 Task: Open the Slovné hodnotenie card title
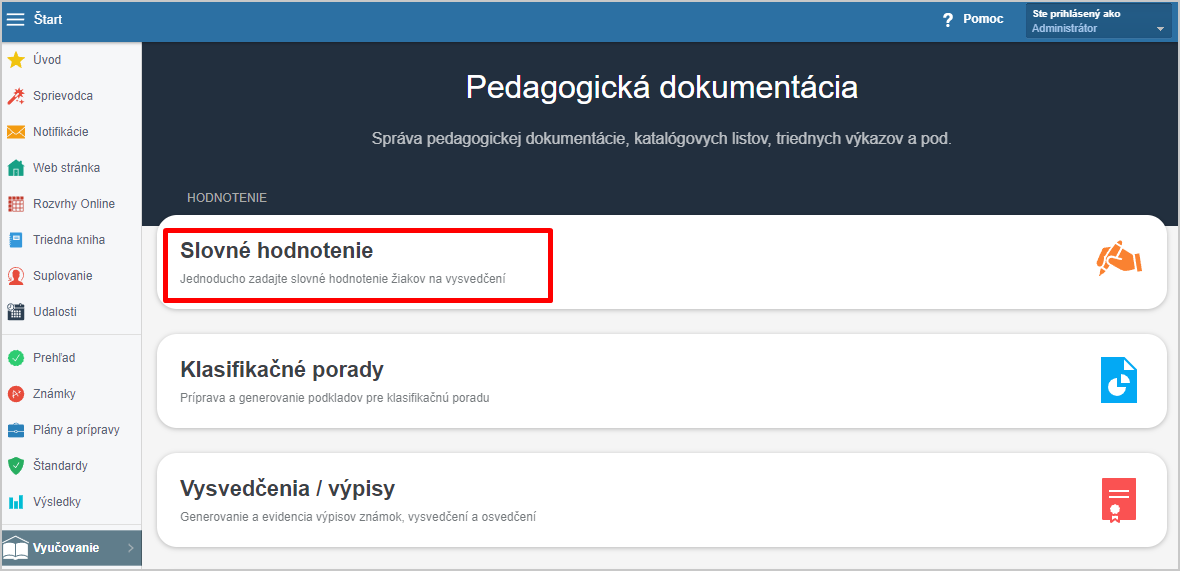[277, 251]
